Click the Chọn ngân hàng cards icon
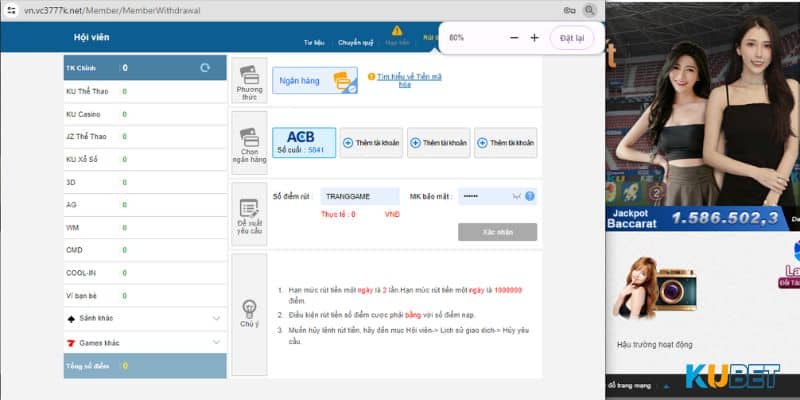Viewport: 800px width, 400px height. click(x=249, y=137)
